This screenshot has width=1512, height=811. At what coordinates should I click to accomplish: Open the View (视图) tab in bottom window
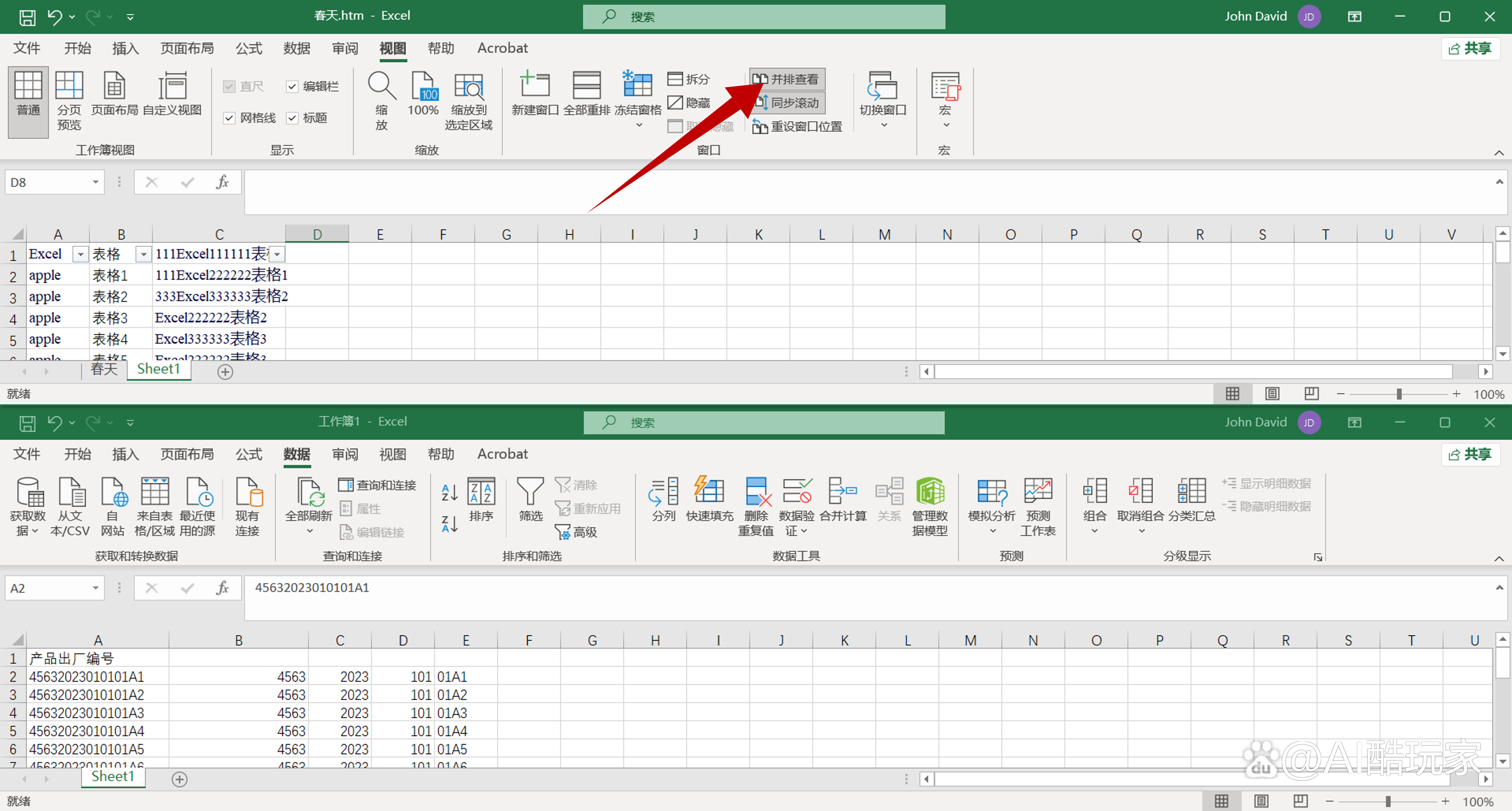[x=392, y=454]
